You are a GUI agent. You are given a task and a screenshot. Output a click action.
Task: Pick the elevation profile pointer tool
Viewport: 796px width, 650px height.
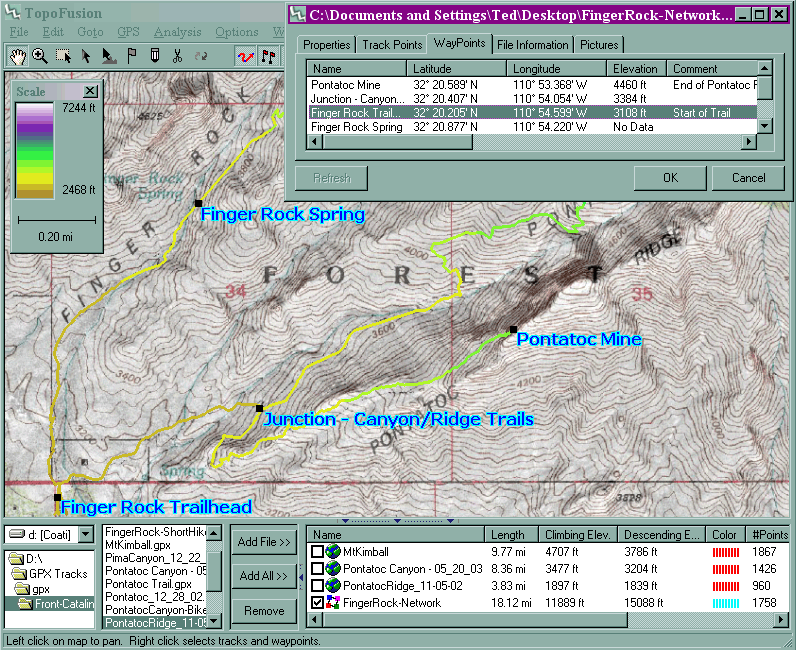pos(109,56)
